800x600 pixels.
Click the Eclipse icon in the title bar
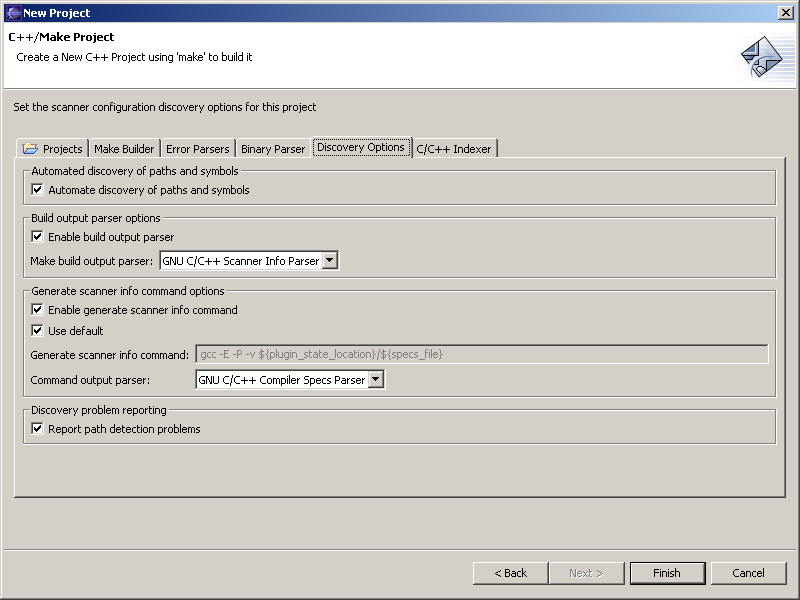coord(13,13)
